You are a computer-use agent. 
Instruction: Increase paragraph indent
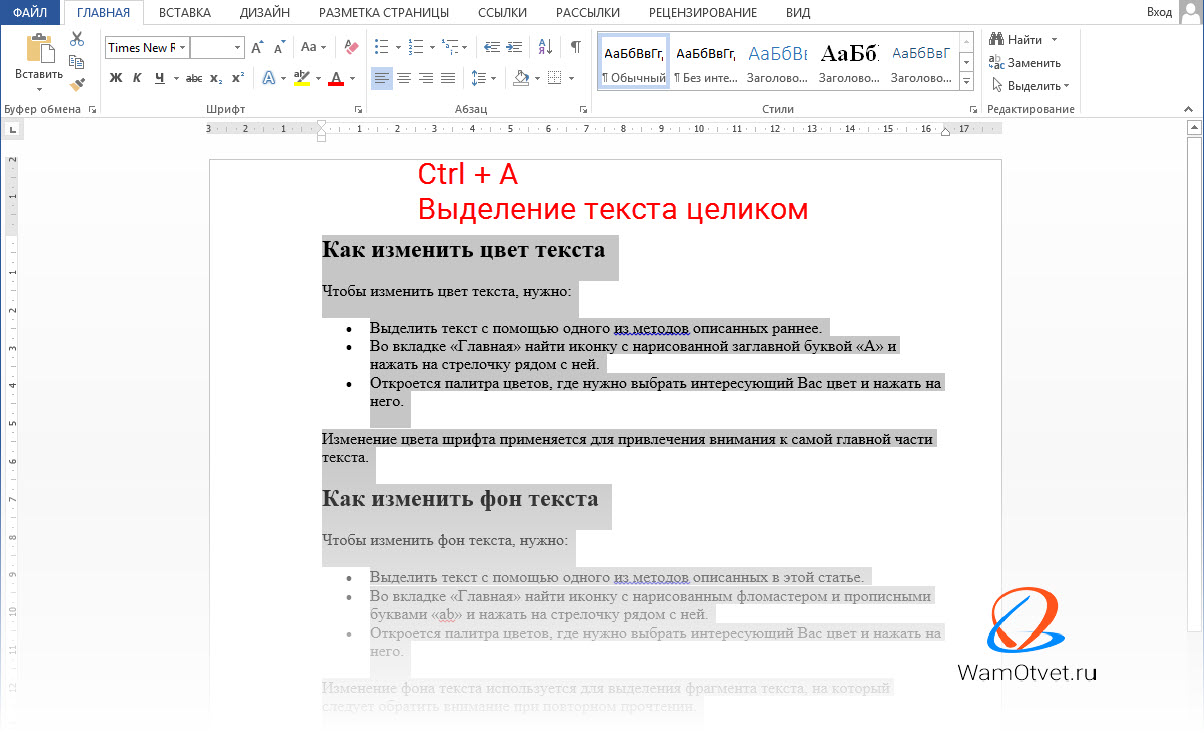point(514,47)
